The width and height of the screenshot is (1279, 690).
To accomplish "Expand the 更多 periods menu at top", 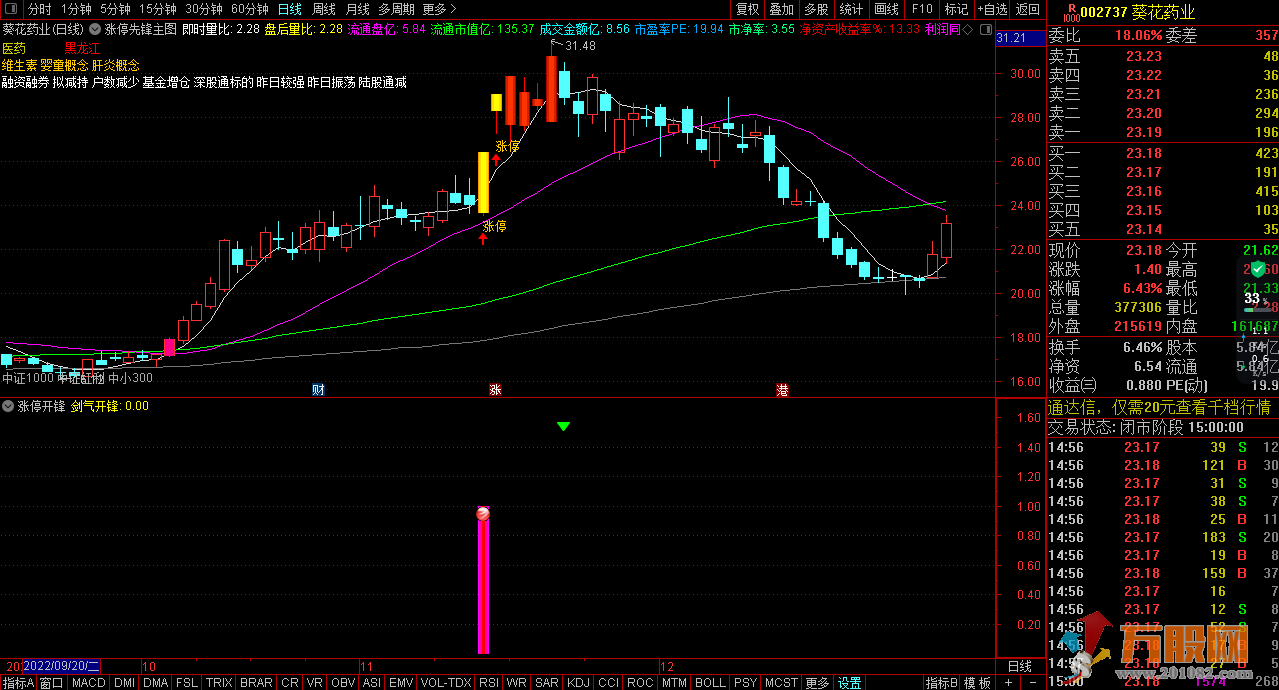I will tap(439, 9).
